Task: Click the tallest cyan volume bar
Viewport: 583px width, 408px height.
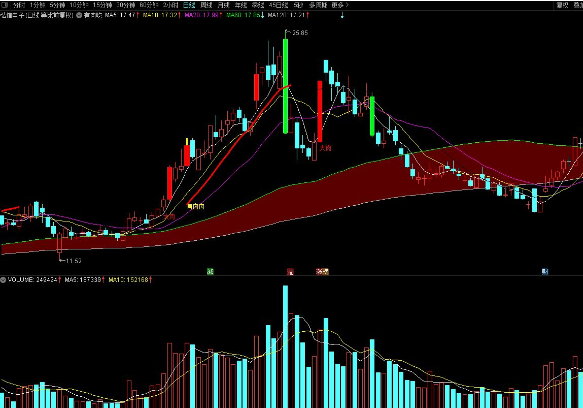Action: pyautogui.click(x=285, y=346)
